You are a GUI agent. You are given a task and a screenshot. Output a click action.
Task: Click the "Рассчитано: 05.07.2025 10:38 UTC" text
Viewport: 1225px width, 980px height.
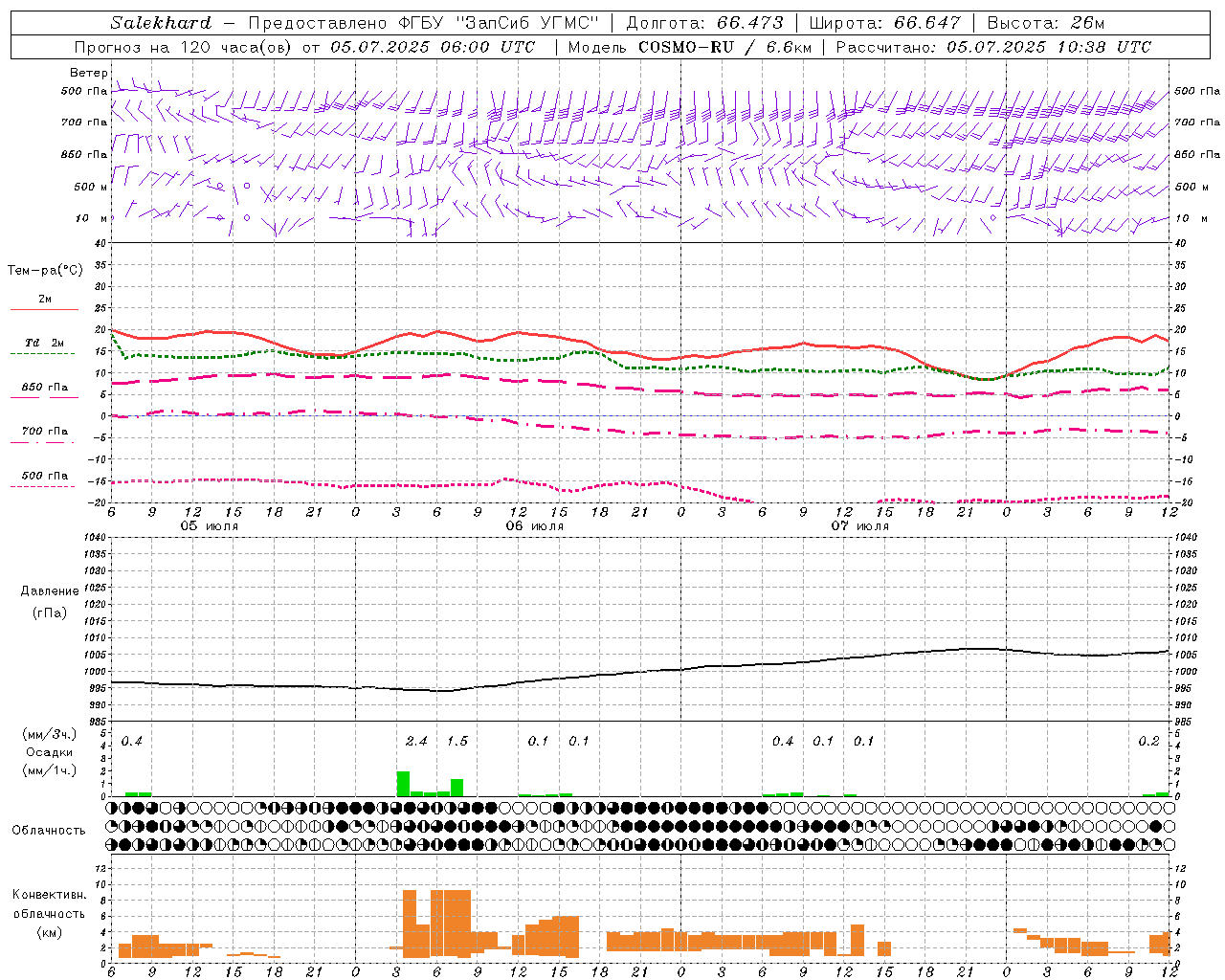pos(993,47)
